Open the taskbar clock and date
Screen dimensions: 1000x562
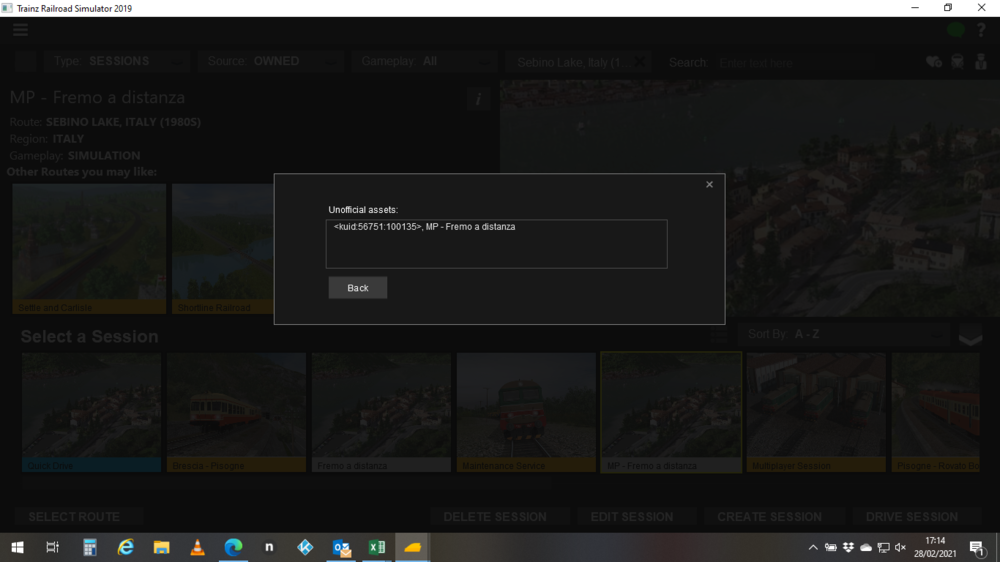pyautogui.click(x=934, y=547)
